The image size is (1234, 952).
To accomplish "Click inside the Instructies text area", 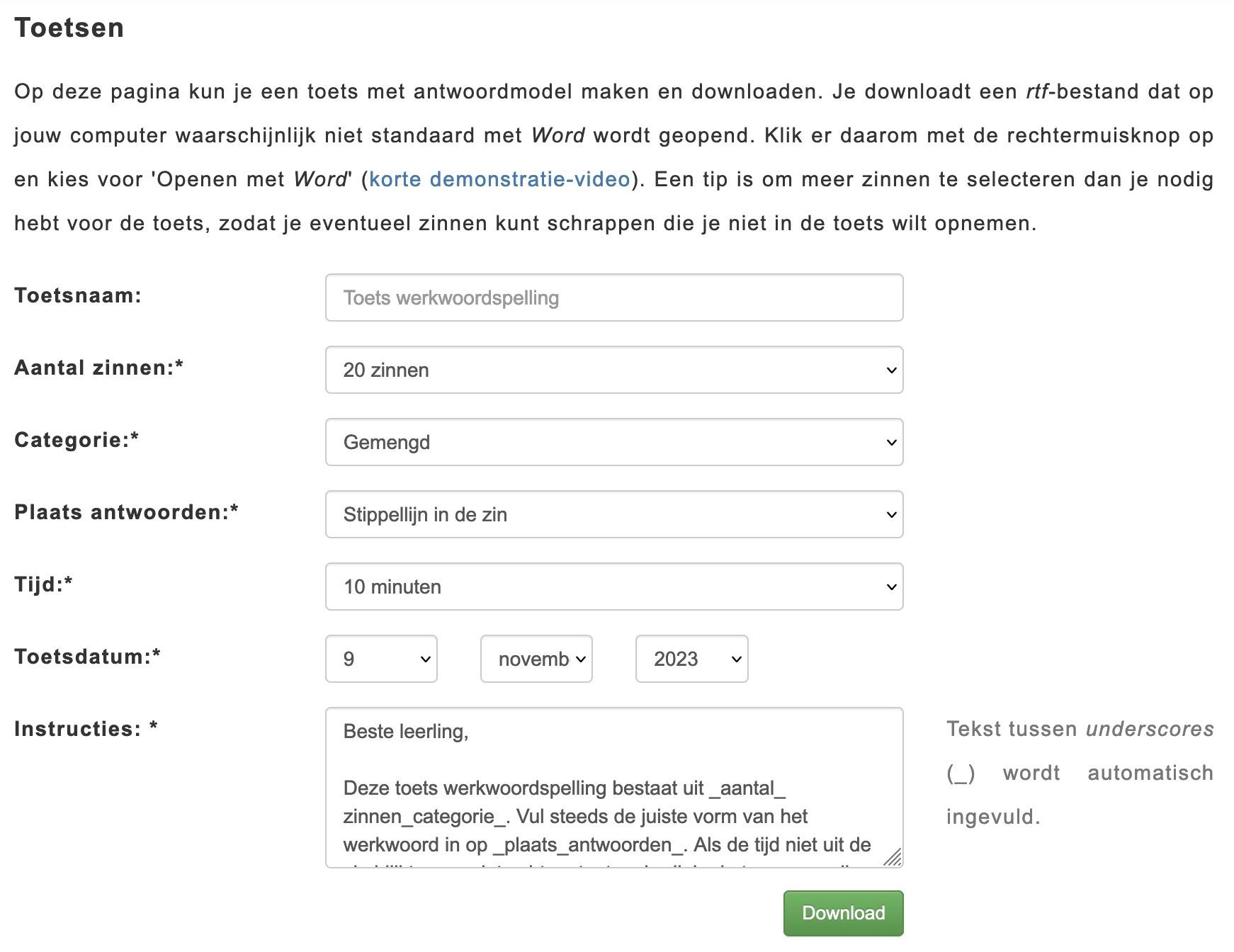I will pos(613,786).
